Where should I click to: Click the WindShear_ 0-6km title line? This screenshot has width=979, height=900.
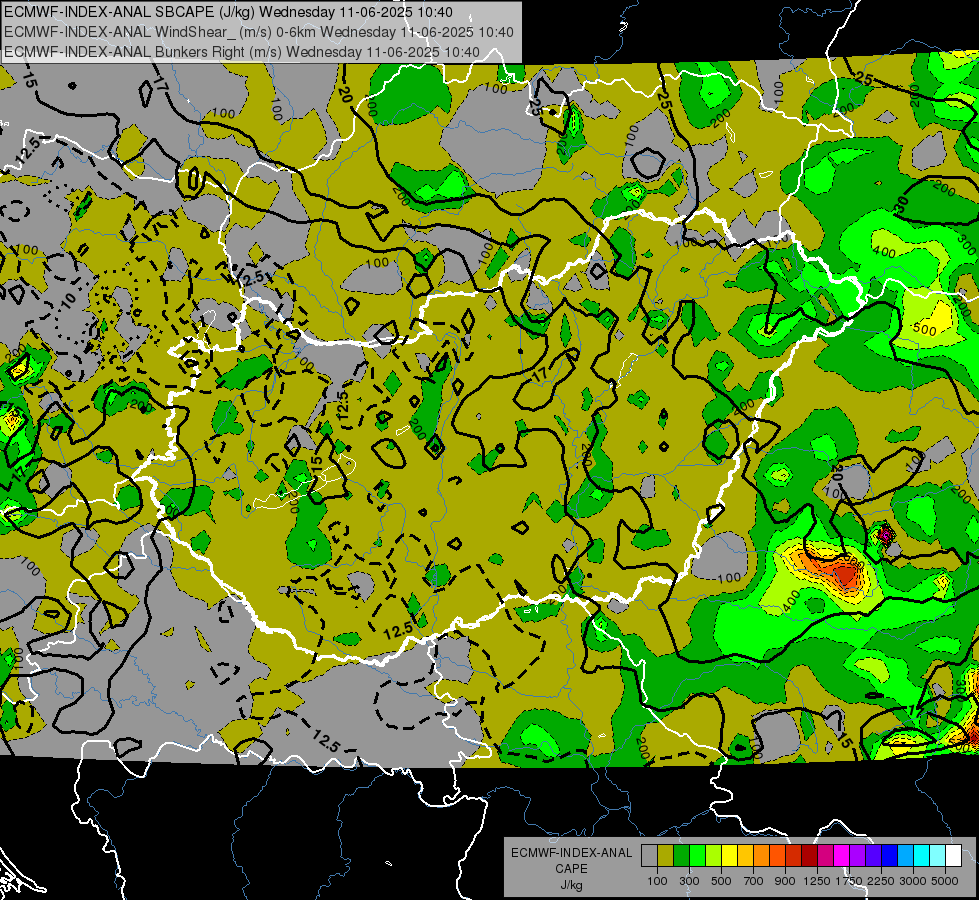tap(258, 32)
